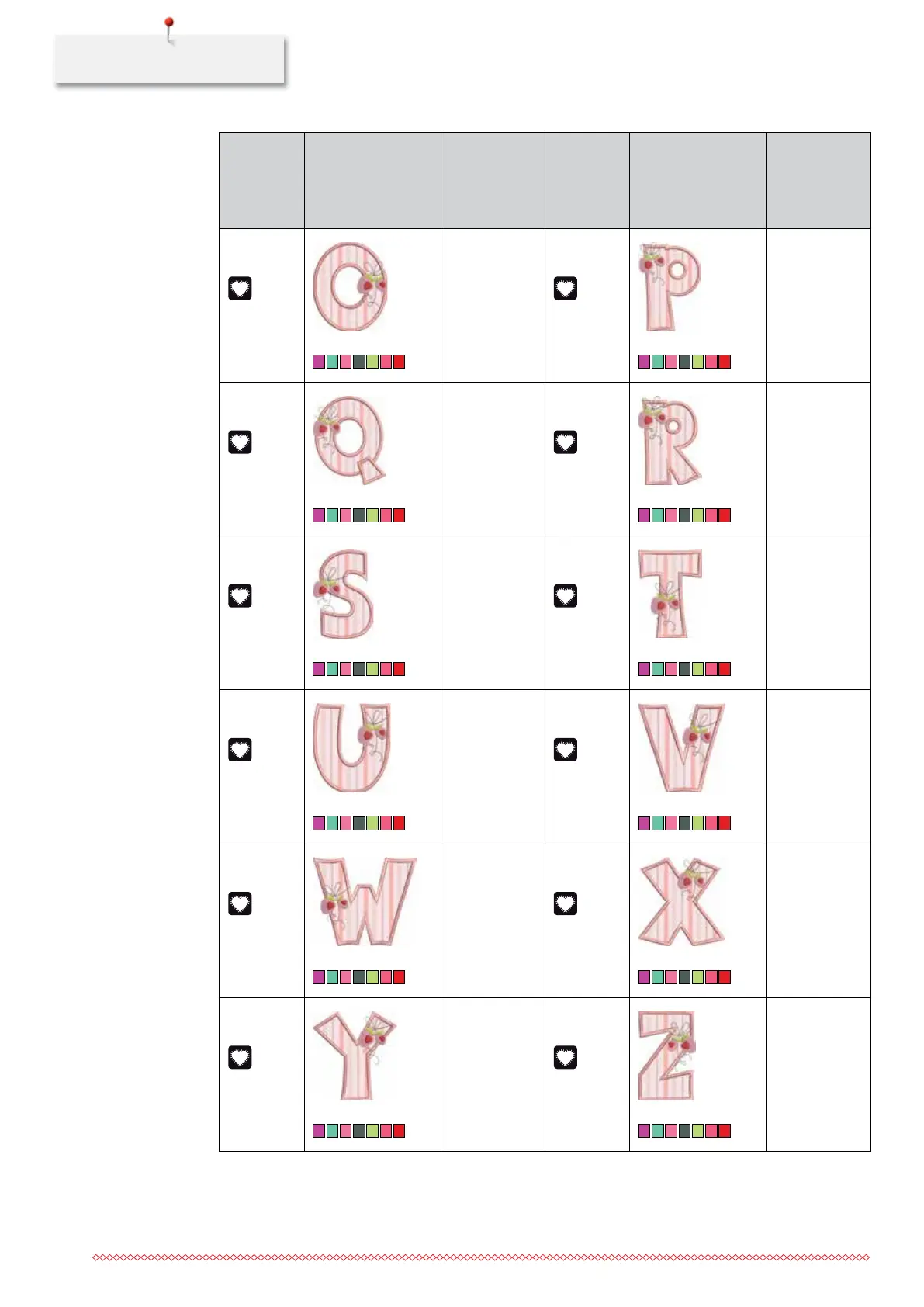Click the heart icon beside letter R

[565, 442]
